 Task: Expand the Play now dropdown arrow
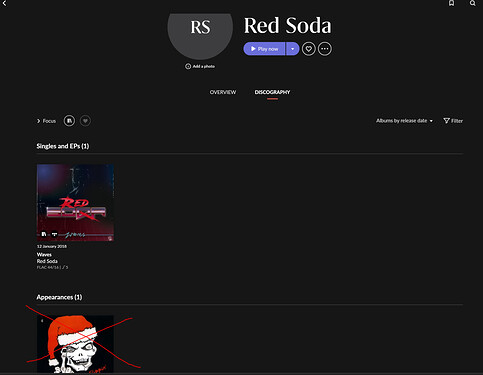tap(292, 49)
